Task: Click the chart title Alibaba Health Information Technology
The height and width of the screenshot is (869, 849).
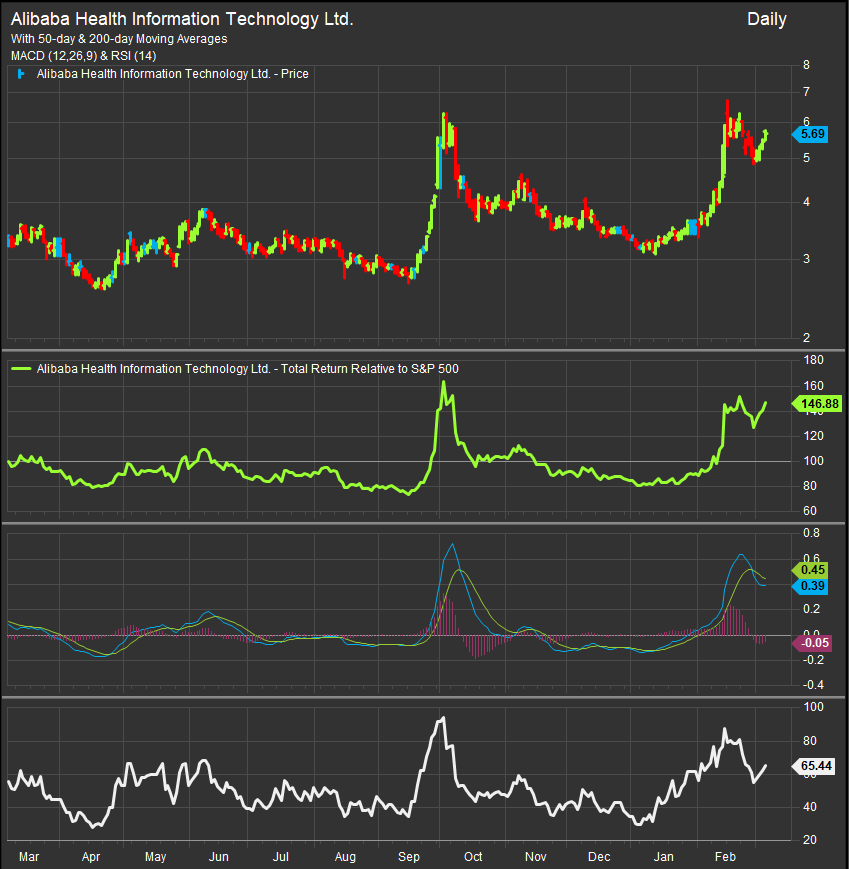Action: click(x=182, y=19)
